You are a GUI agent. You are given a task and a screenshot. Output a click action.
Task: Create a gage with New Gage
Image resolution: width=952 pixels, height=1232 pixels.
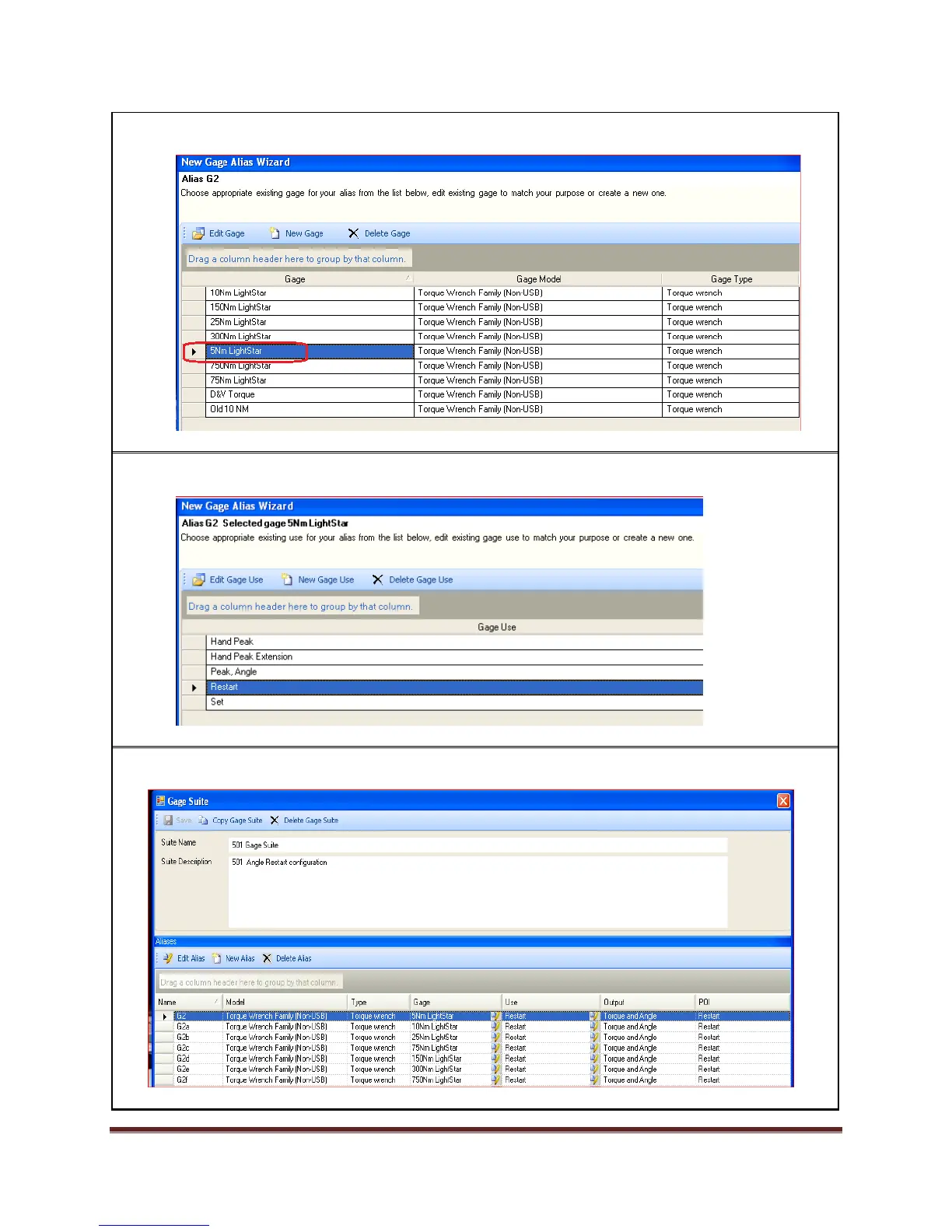(296, 233)
